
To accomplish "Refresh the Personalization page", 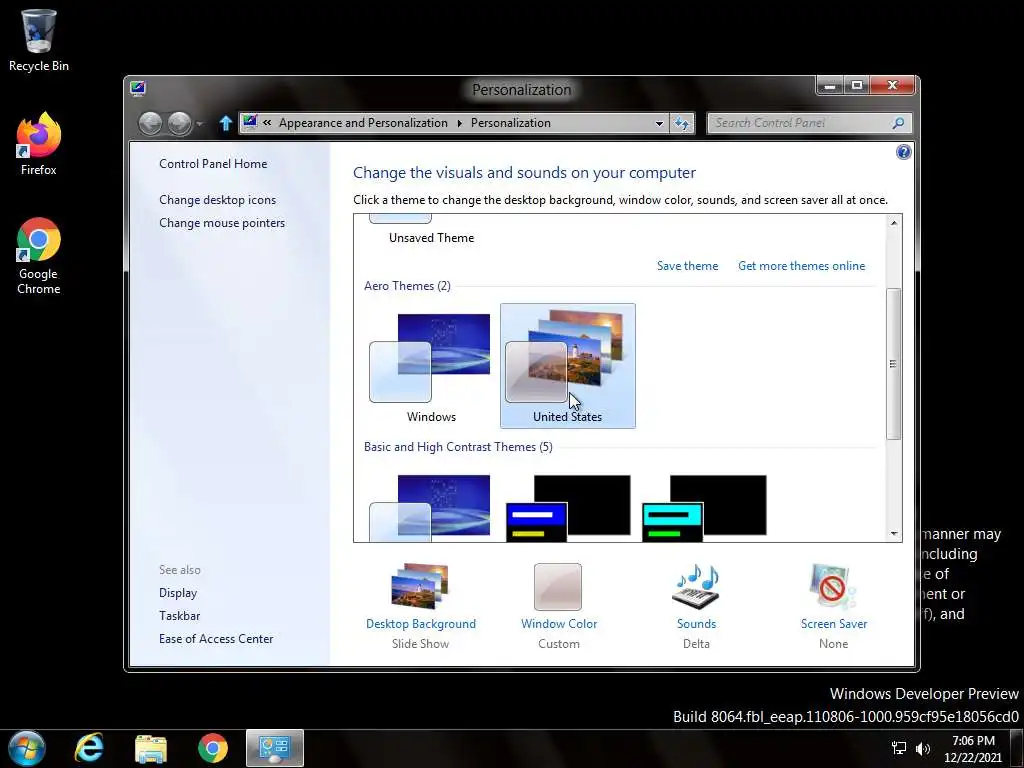I will pos(682,123).
